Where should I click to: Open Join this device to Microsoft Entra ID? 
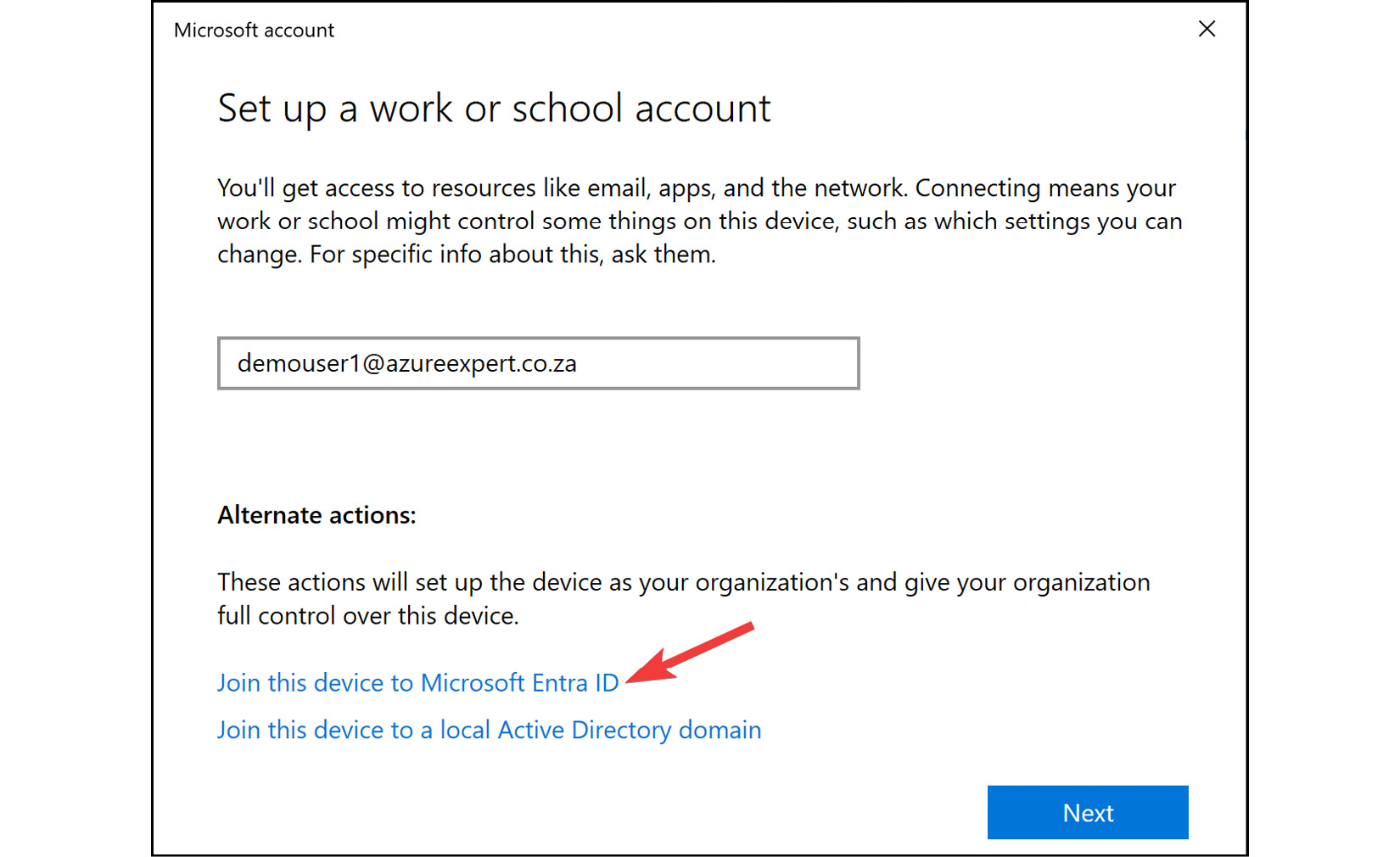coord(418,682)
